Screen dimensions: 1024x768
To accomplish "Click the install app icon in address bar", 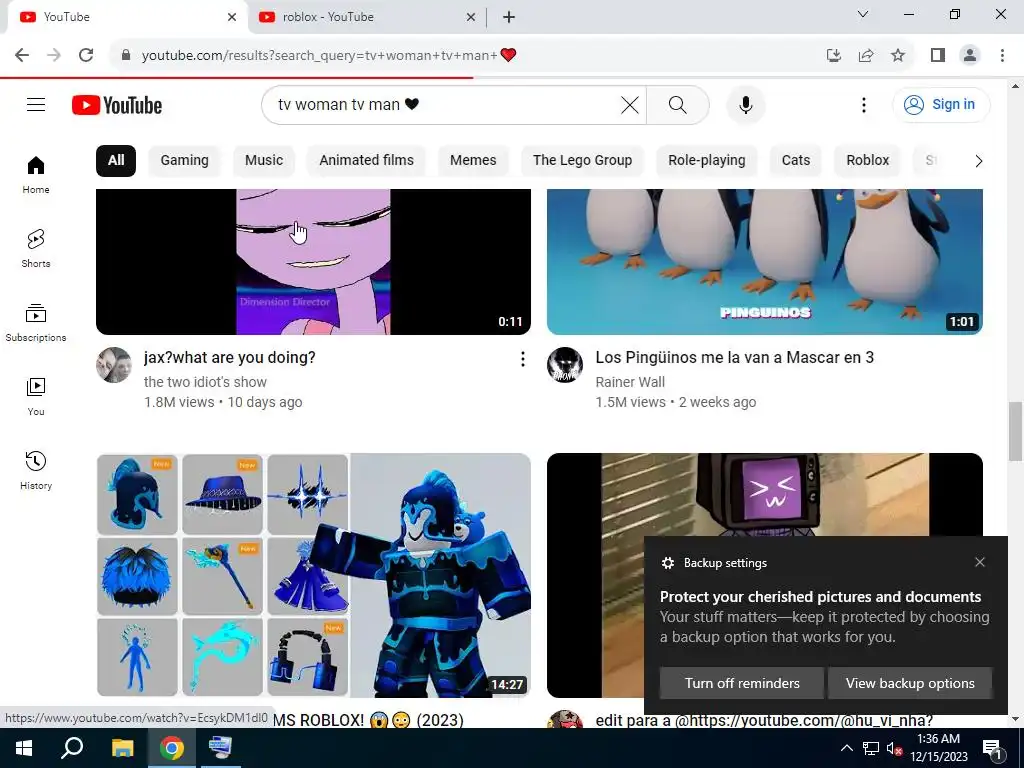I will coord(834,55).
